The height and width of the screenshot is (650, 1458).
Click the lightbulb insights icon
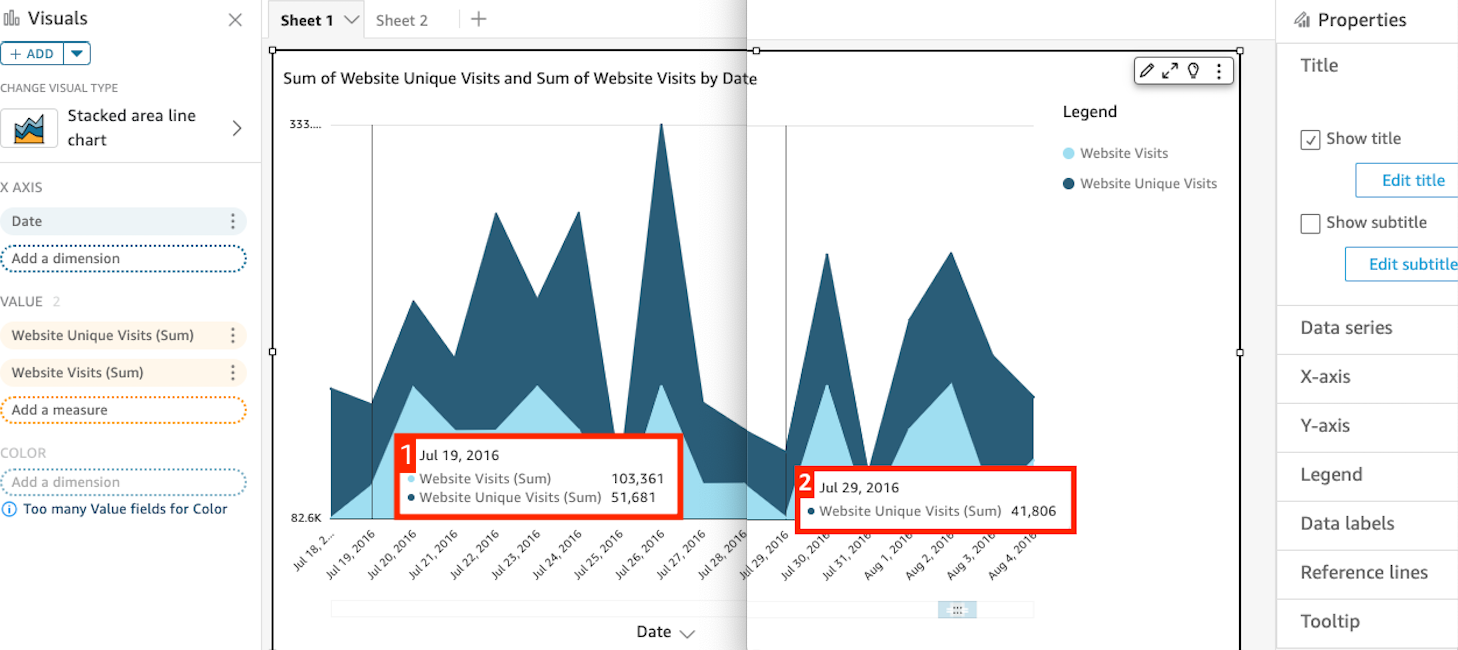pyautogui.click(x=1193, y=71)
